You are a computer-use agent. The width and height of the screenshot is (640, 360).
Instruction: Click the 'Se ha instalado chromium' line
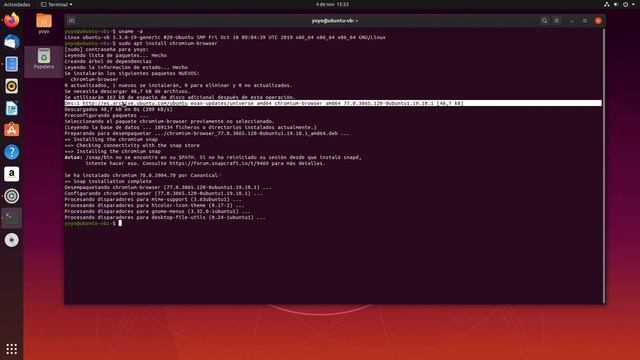142,175
